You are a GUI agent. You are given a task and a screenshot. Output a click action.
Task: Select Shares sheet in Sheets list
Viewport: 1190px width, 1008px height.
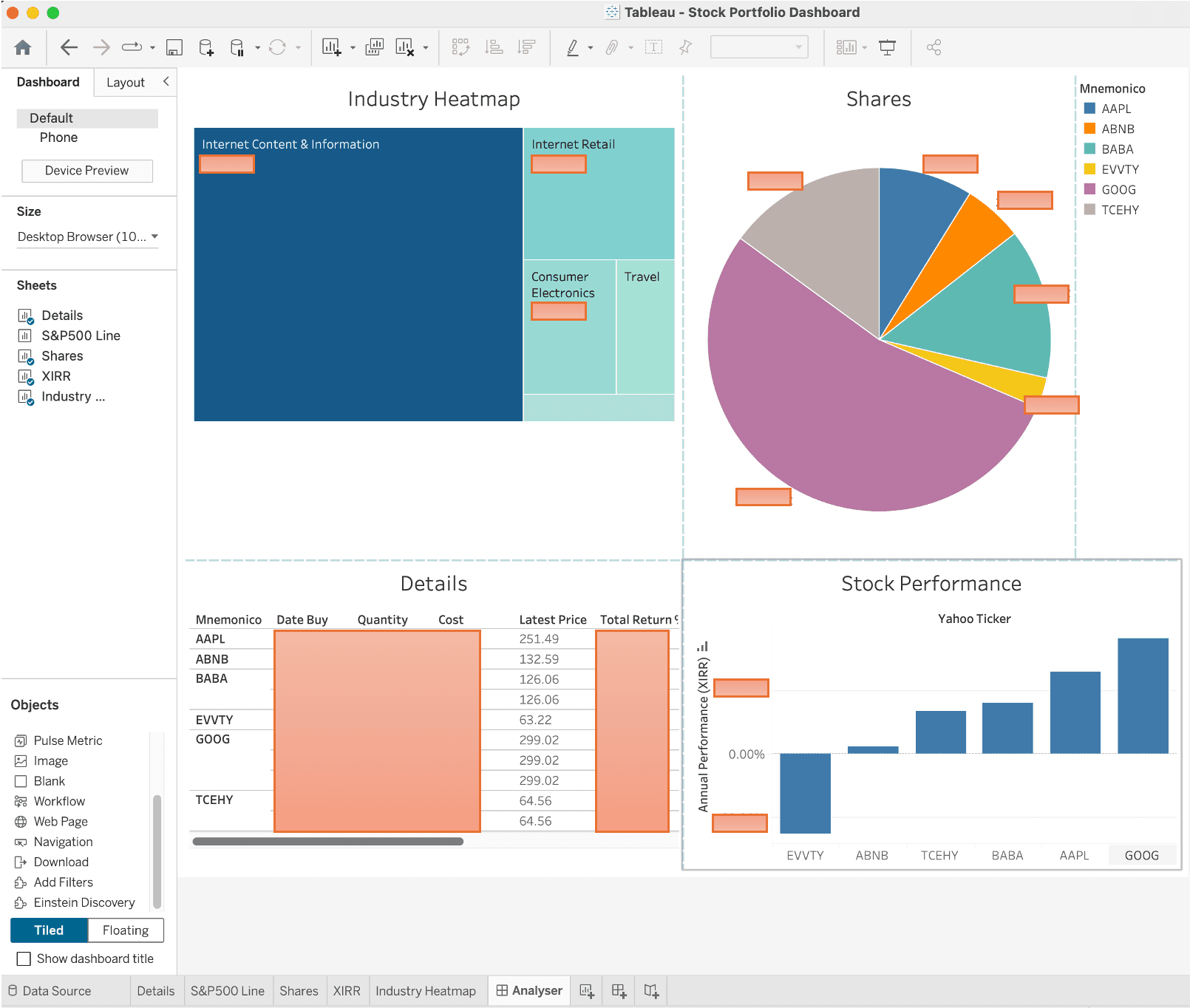pos(62,356)
